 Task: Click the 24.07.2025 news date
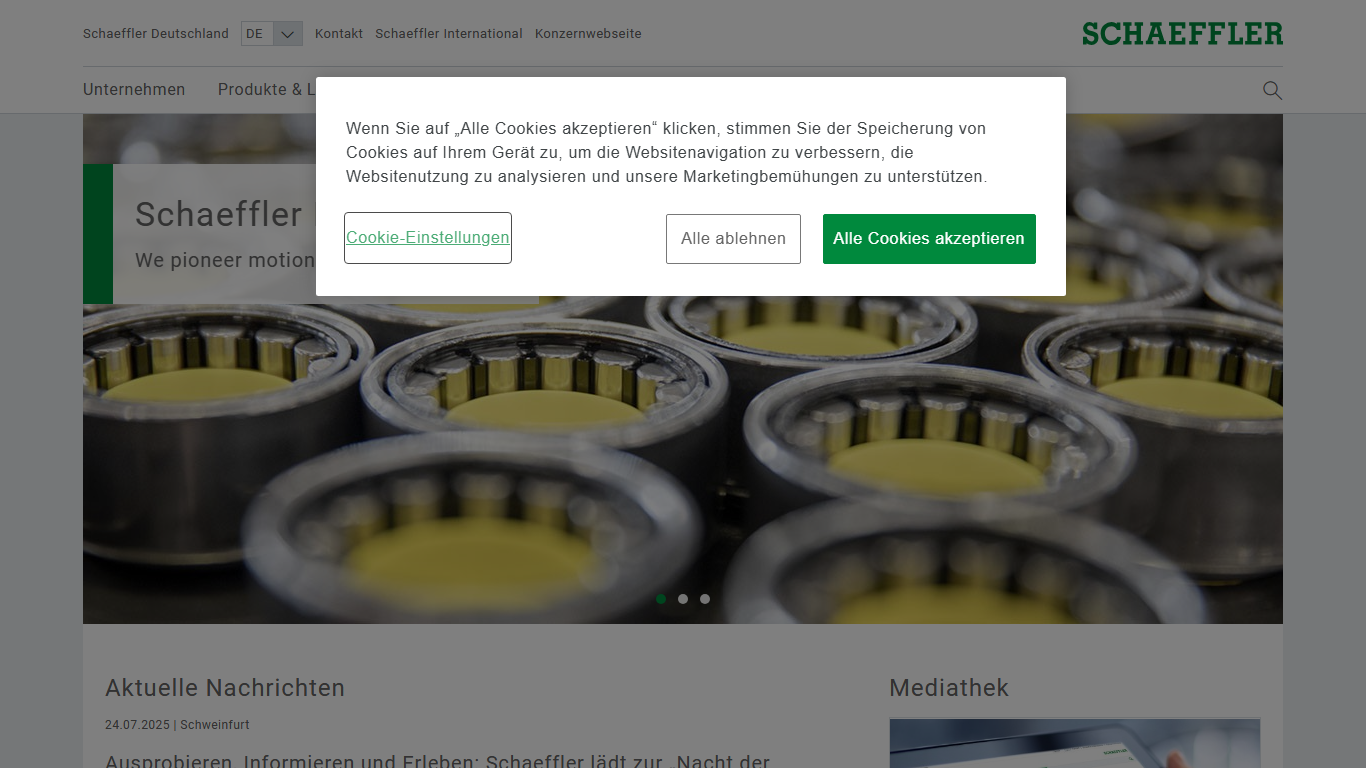coord(137,725)
